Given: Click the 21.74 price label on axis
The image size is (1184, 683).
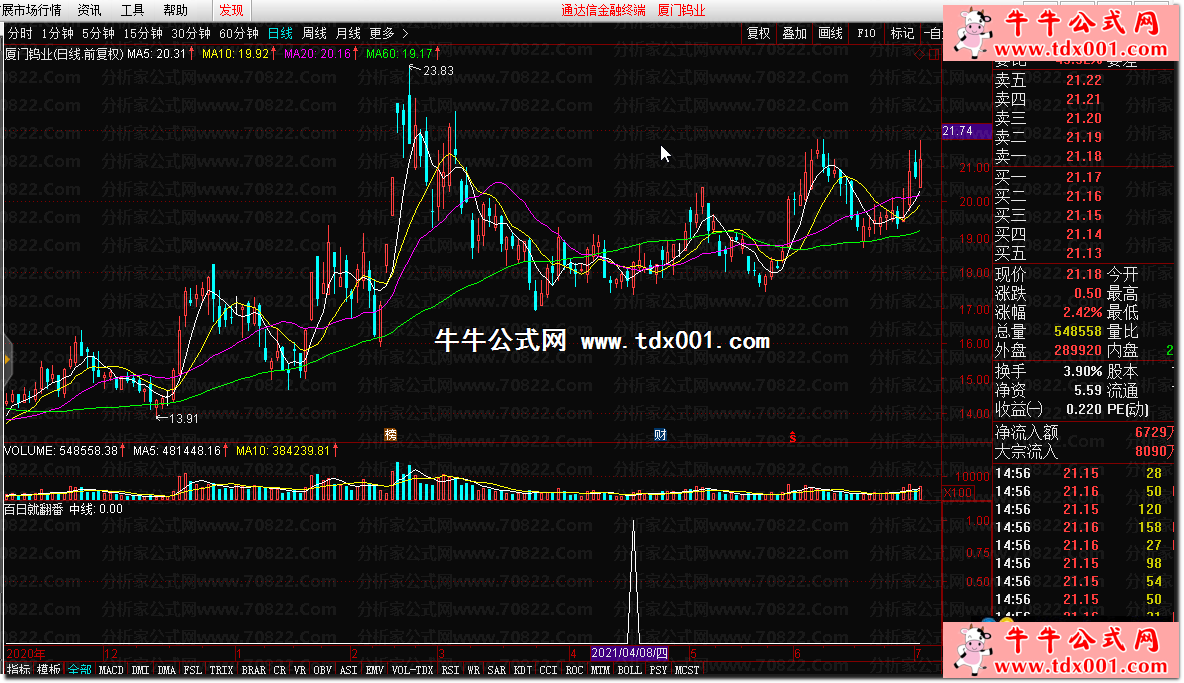Looking at the screenshot, I should click(x=957, y=131).
